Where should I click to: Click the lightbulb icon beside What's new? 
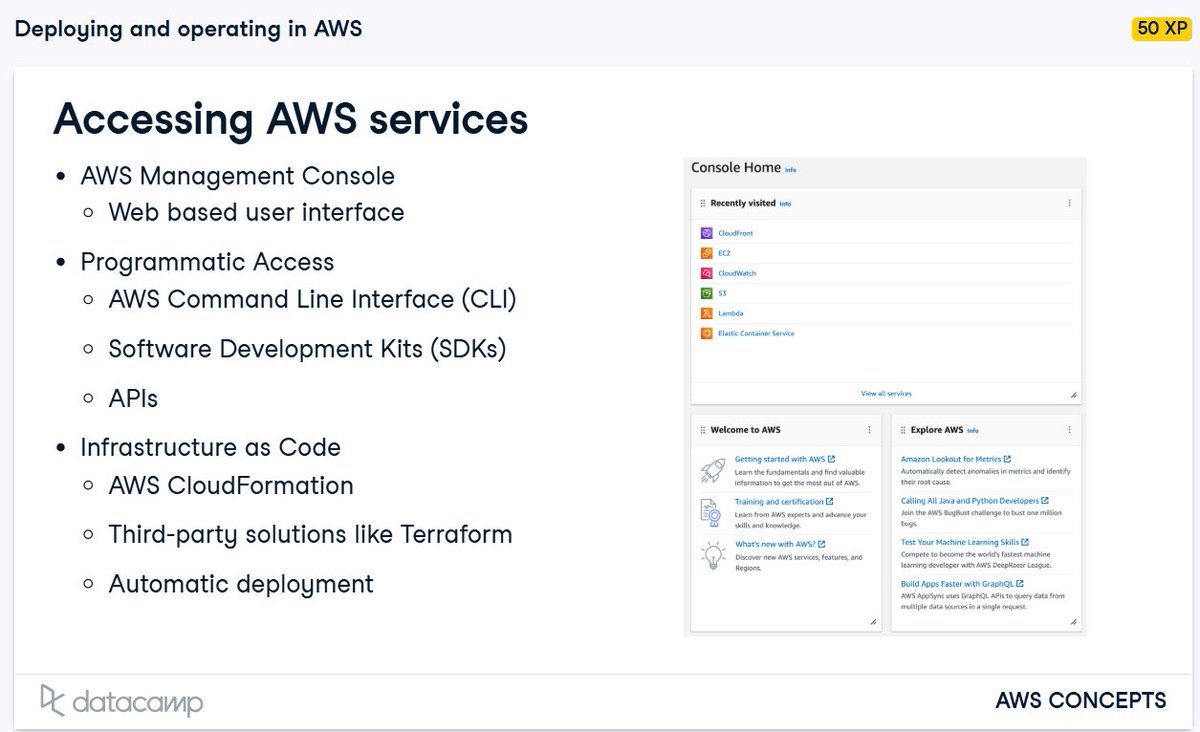pyautogui.click(x=712, y=555)
